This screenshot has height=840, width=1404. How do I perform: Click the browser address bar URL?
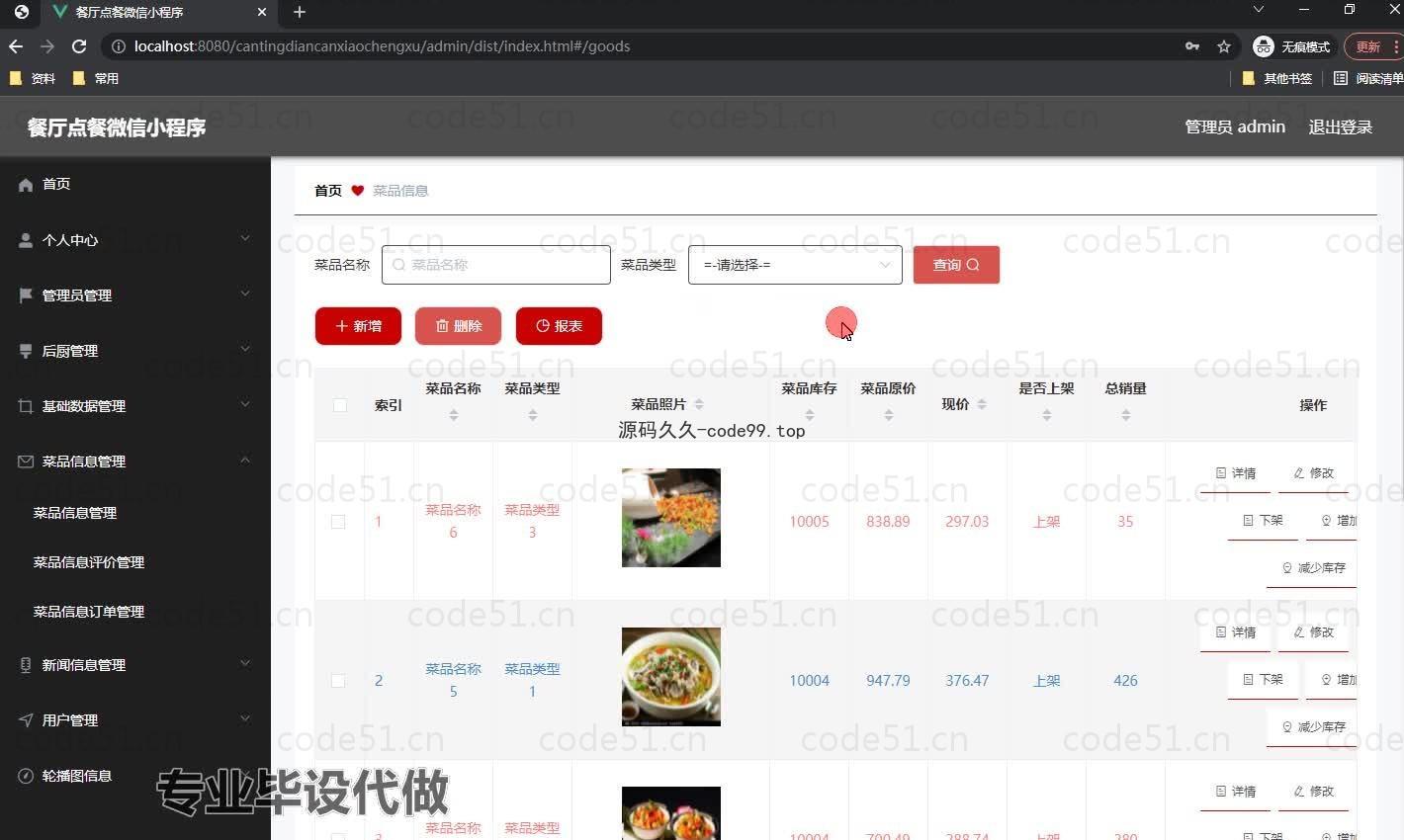click(x=382, y=46)
